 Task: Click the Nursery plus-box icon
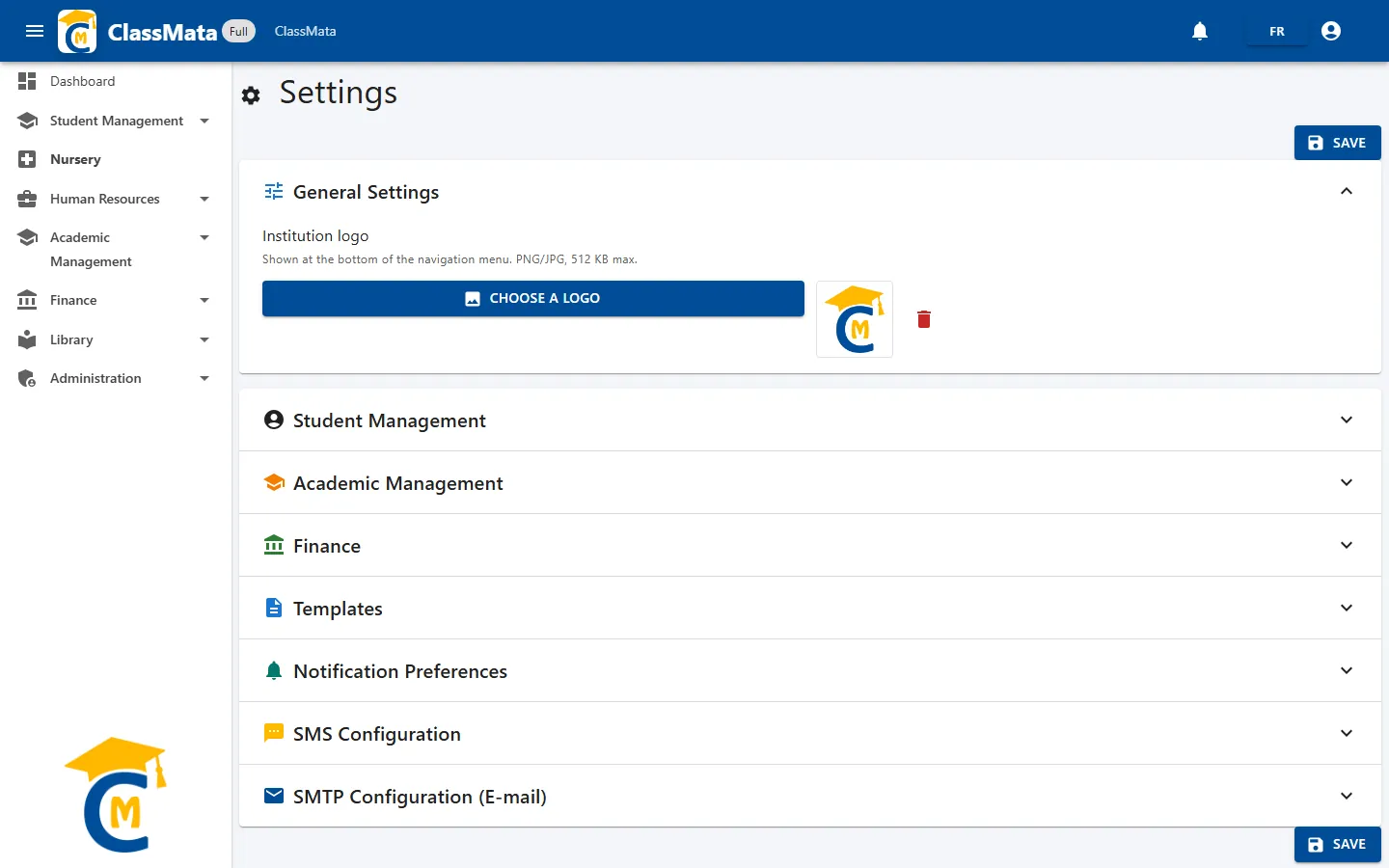point(27,159)
